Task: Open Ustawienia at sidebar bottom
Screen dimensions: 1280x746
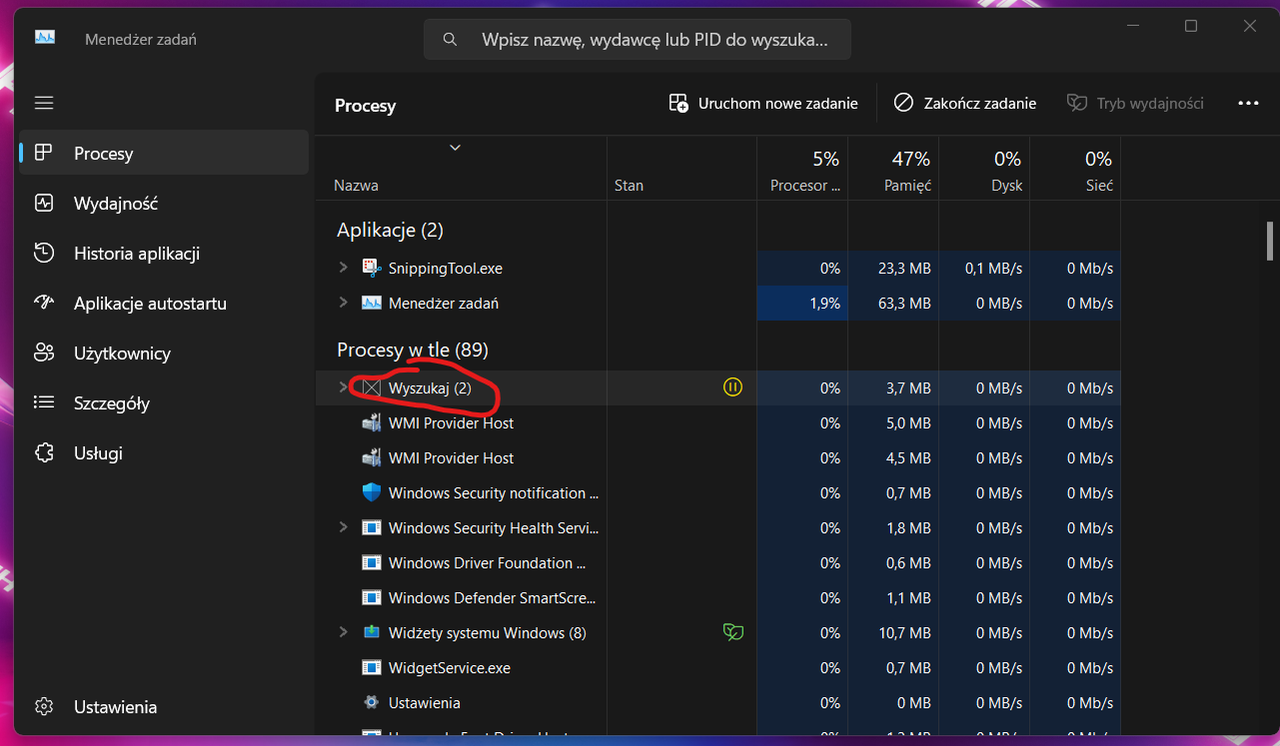Action: click(164, 707)
